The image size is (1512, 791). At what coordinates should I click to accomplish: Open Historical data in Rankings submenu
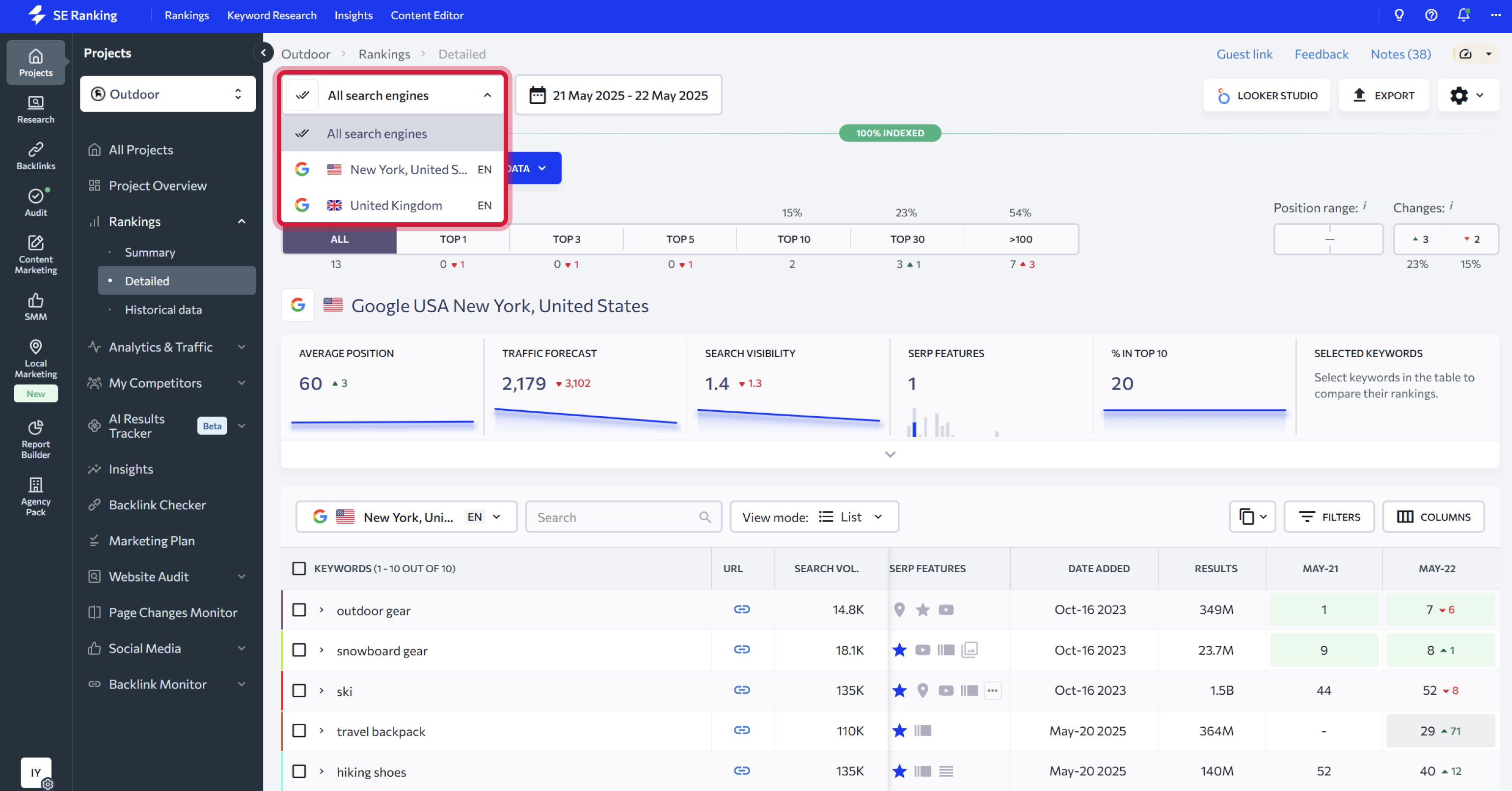[x=163, y=310]
